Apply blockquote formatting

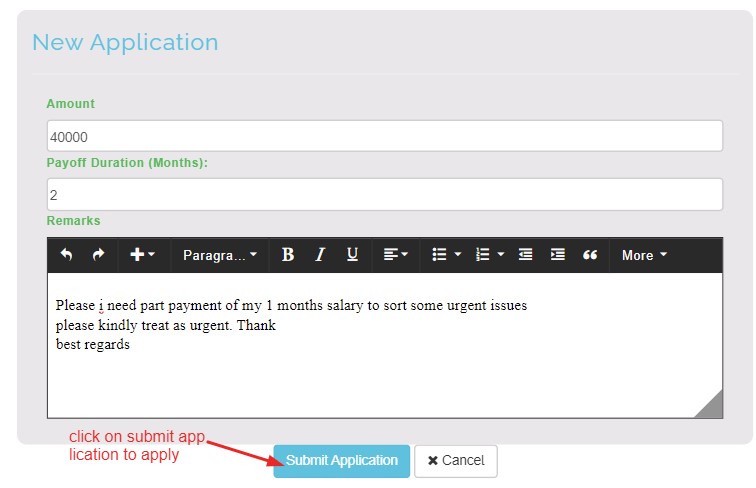pyautogui.click(x=590, y=255)
